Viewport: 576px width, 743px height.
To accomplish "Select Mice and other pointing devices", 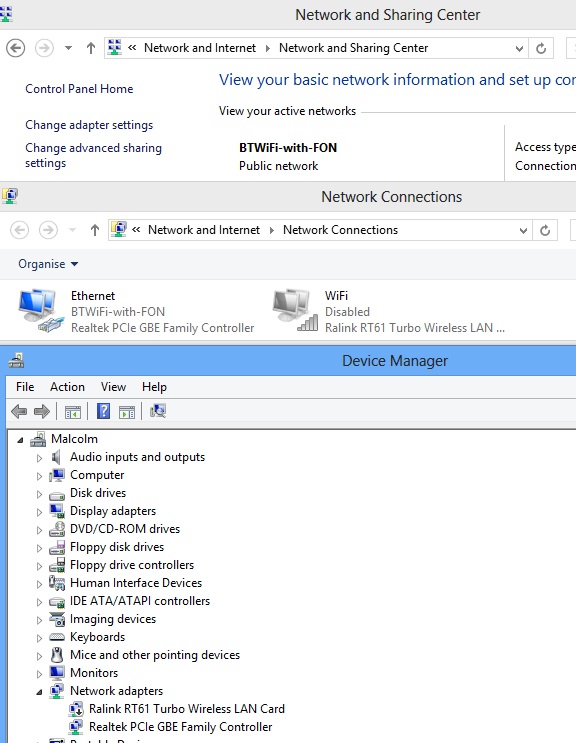I will tap(155, 655).
